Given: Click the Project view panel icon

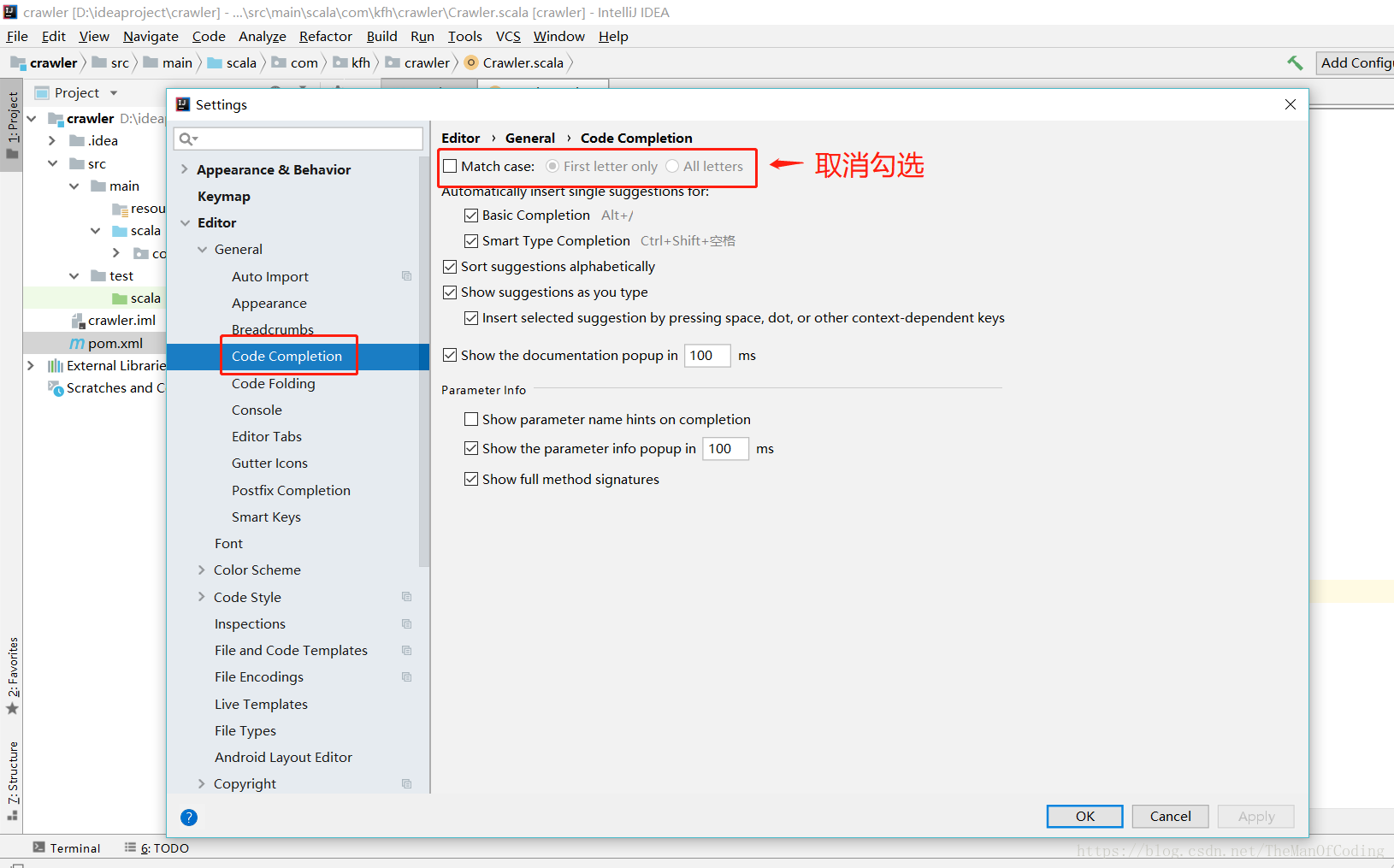Looking at the screenshot, I should point(42,92).
